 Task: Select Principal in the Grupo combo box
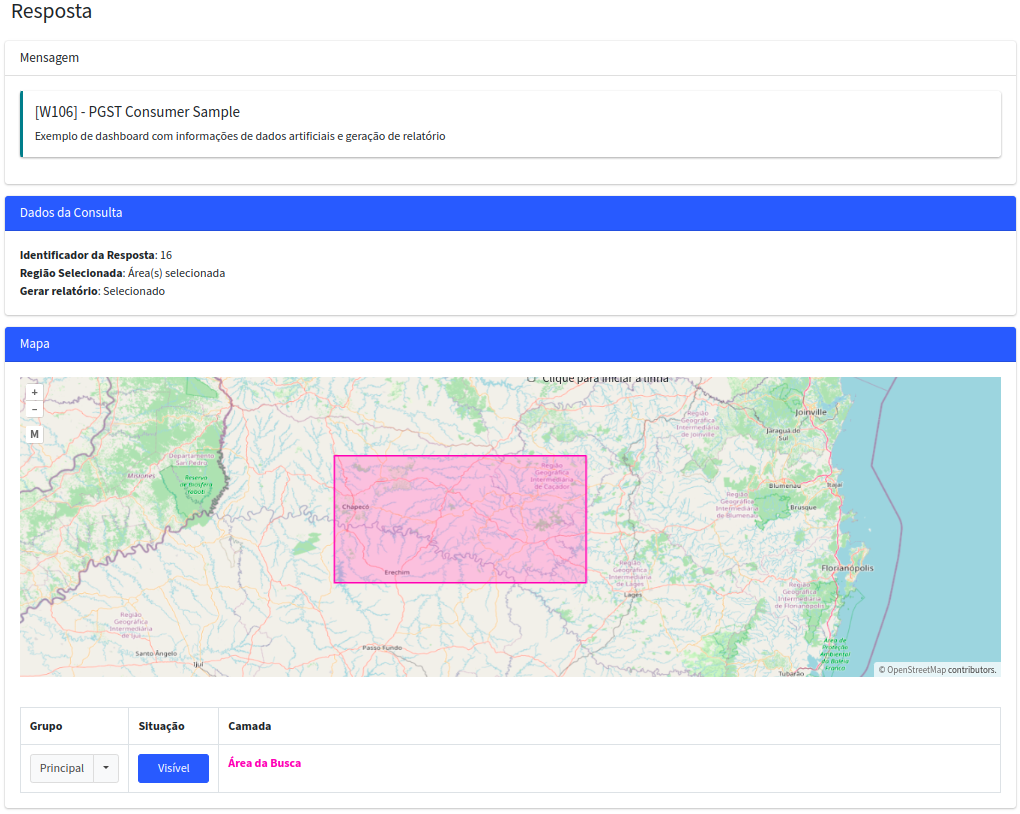coord(61,768)
